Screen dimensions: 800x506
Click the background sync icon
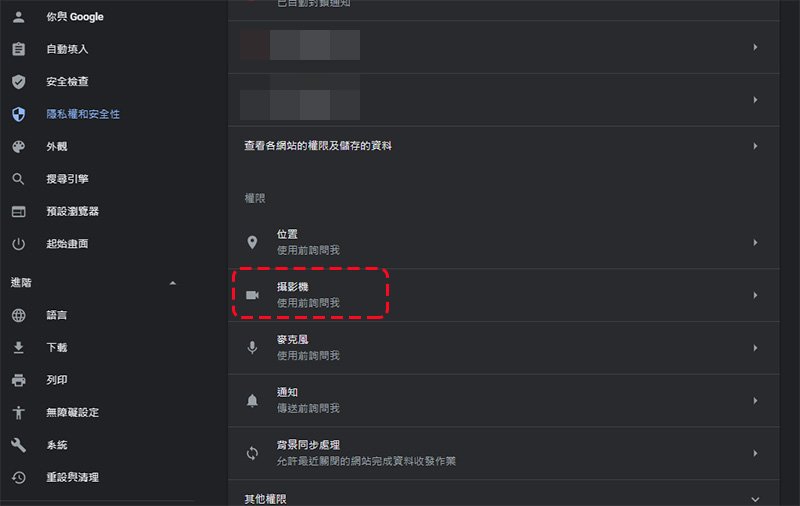point(252,453)
